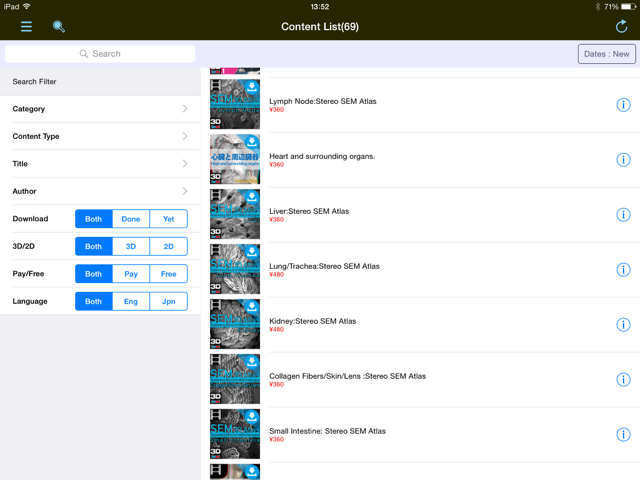The height and width of the screenshot is (480, 640).
Task: Click the Search input field
Action: coord(100,54)
